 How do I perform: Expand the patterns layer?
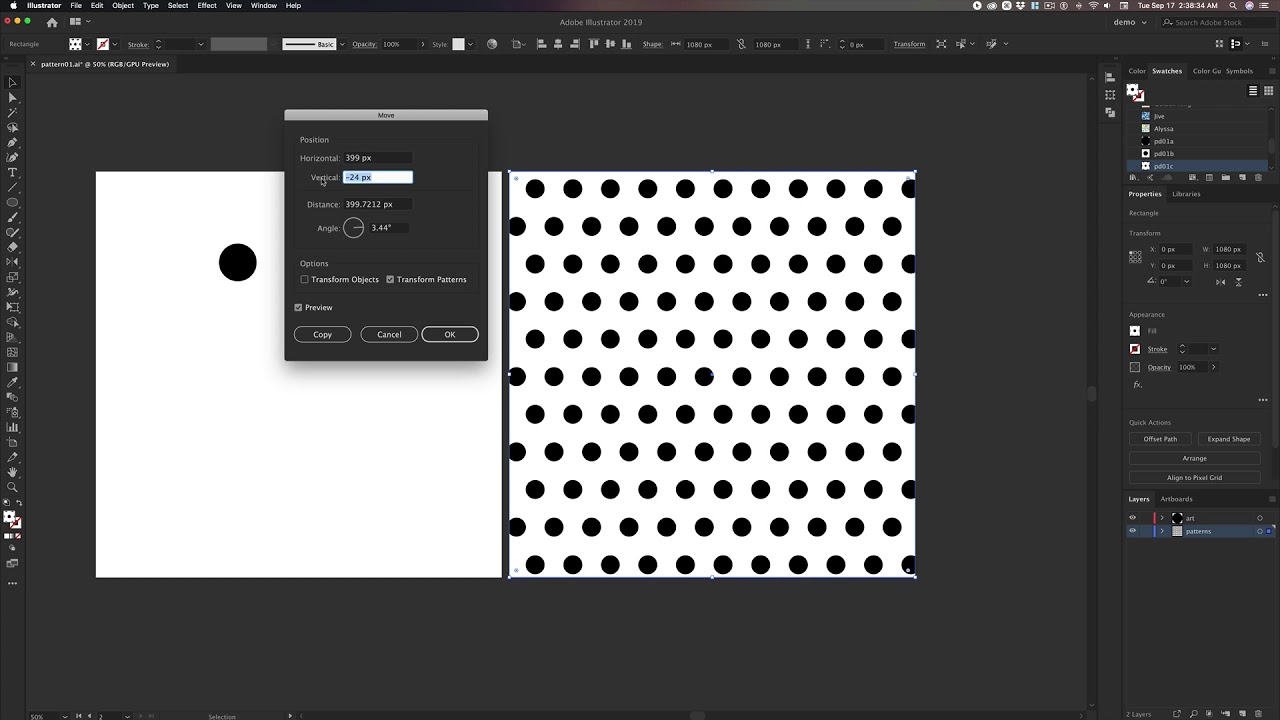coord(1162,531)
